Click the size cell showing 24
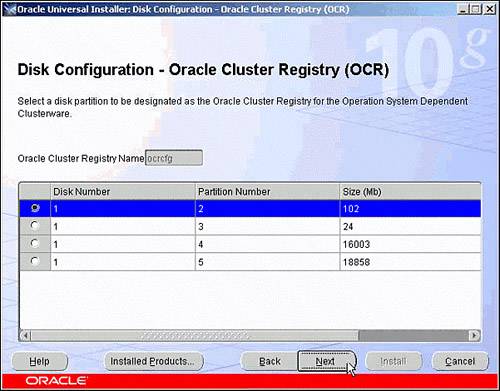The width and height of the screenshot is (500, 391). point(410,226)
